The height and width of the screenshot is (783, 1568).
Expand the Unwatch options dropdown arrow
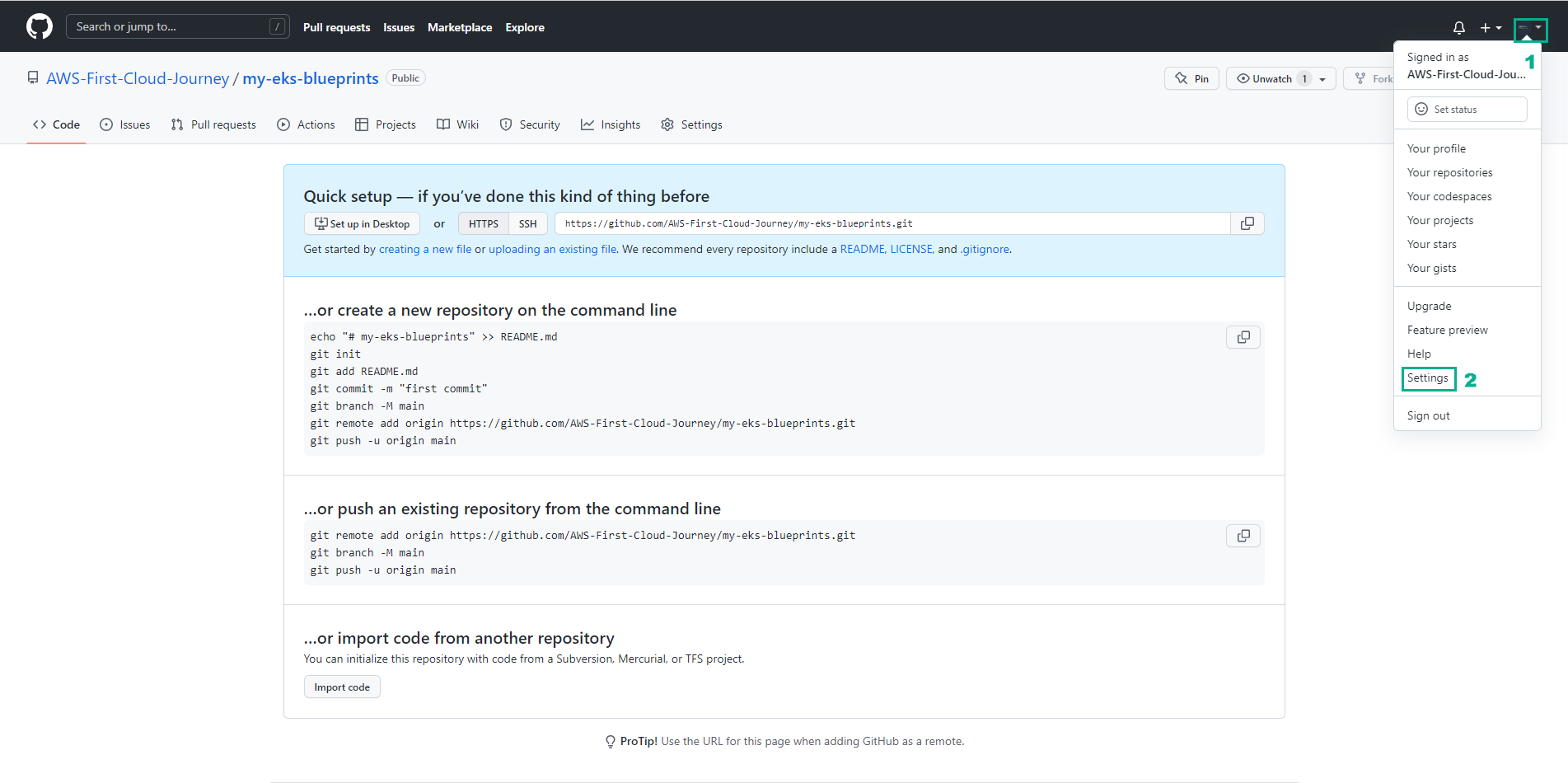[1322, 79]
